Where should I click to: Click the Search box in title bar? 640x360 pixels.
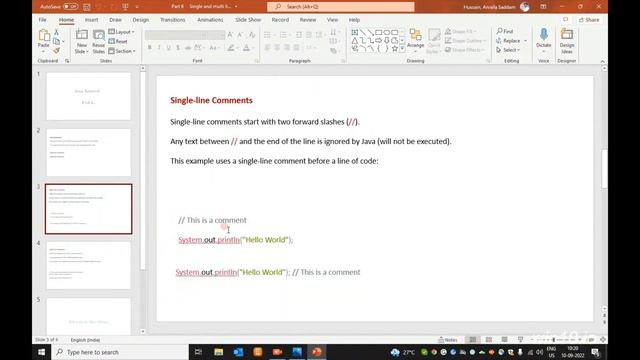(341, 7)
